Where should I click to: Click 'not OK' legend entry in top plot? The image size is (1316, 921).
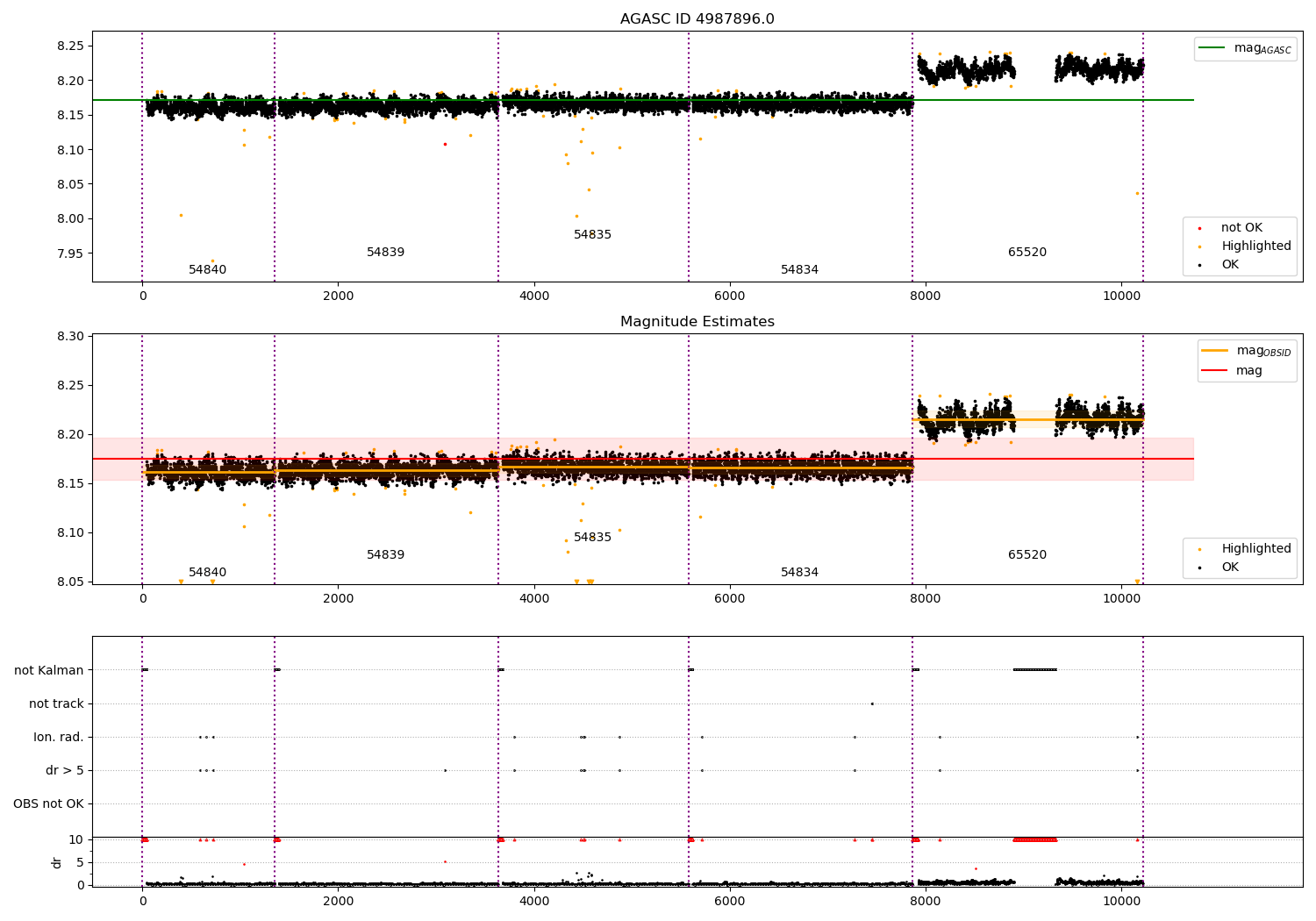1241,228
